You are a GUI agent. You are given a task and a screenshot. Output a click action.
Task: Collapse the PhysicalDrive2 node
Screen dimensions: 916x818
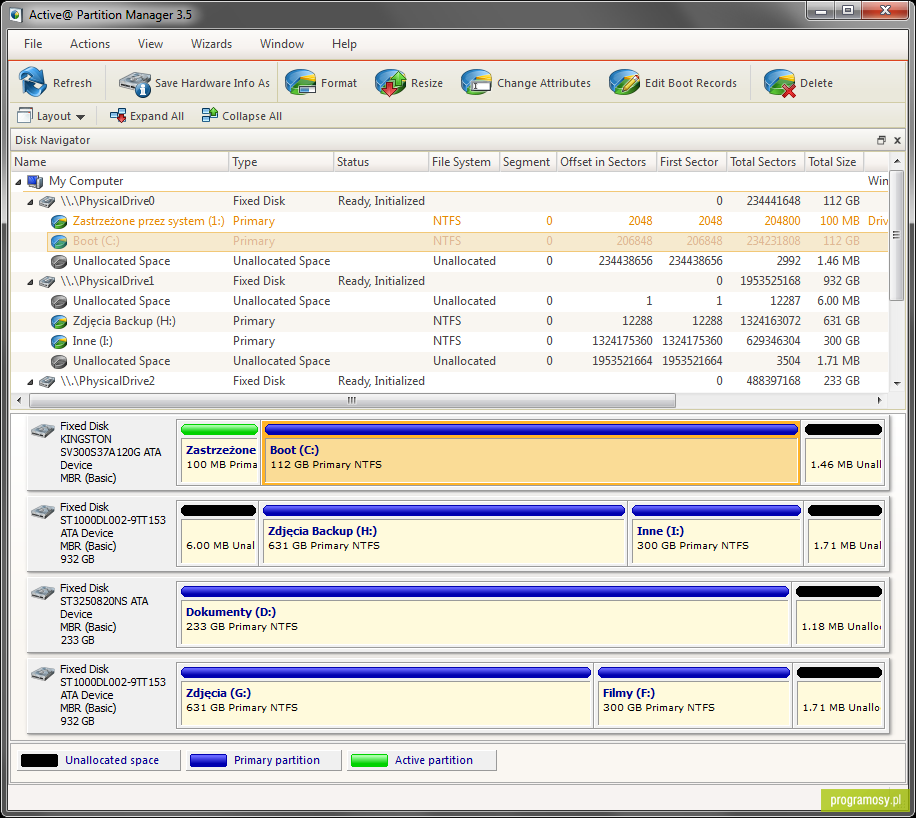(x=30, y=382)
